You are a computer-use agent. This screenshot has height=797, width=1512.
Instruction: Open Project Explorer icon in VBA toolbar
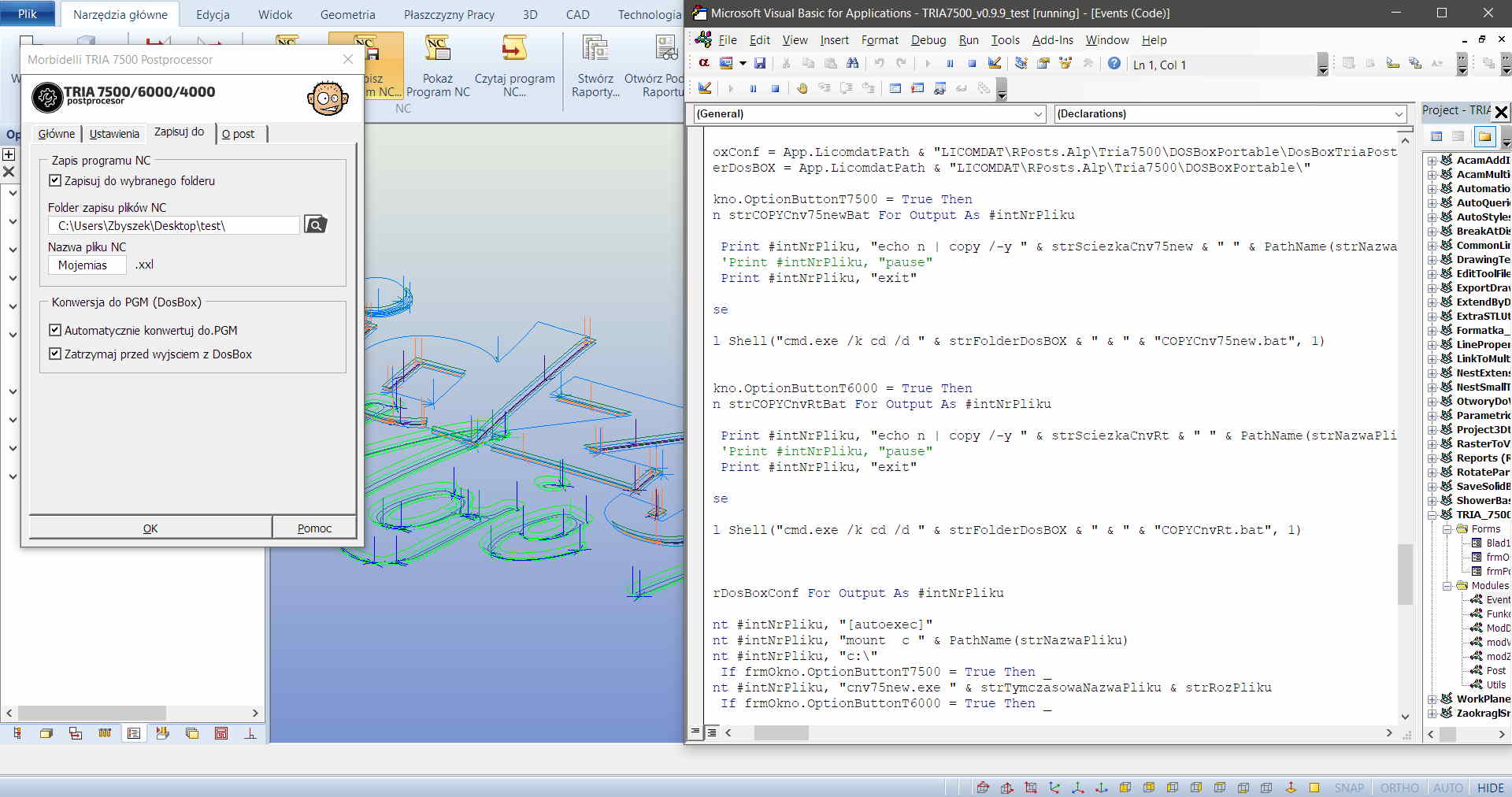(1021, 63)
